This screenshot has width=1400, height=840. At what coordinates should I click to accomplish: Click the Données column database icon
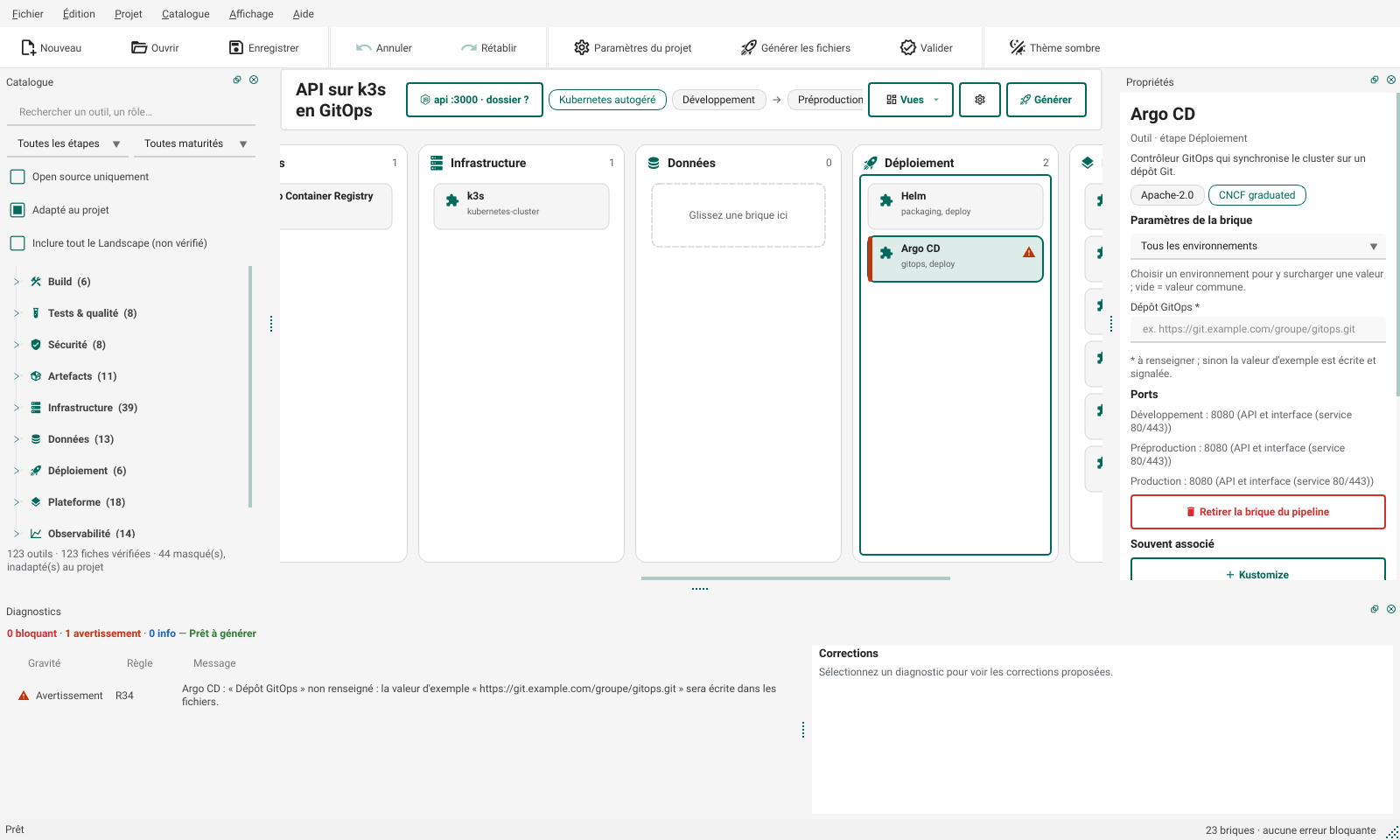pyautogui.click(x=654, y=163)
